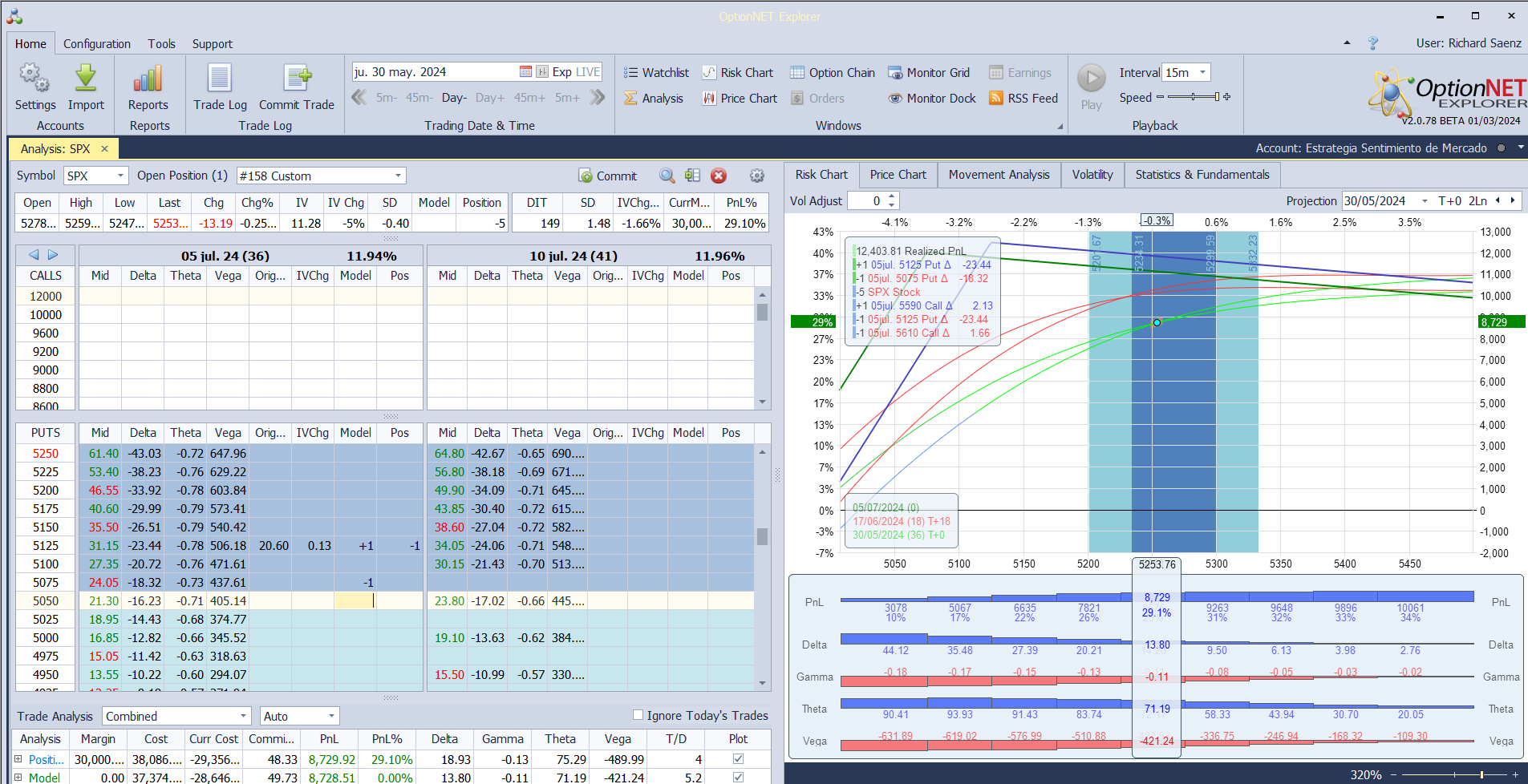The height and width of the screenshot is (784, 1528).
Task: Open the Risk Chart window from ribbon
Action: (x=738, y=73)
